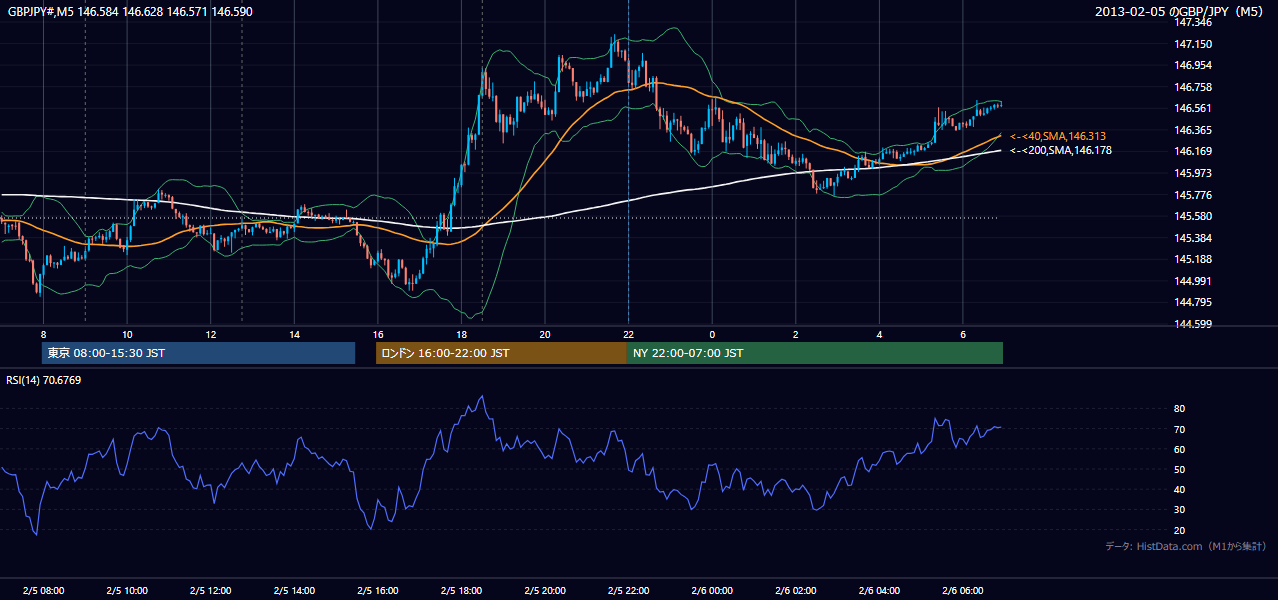Click the RSI scale level 40
This screenshot has width=1278, height=600.
coord(1180,489)
